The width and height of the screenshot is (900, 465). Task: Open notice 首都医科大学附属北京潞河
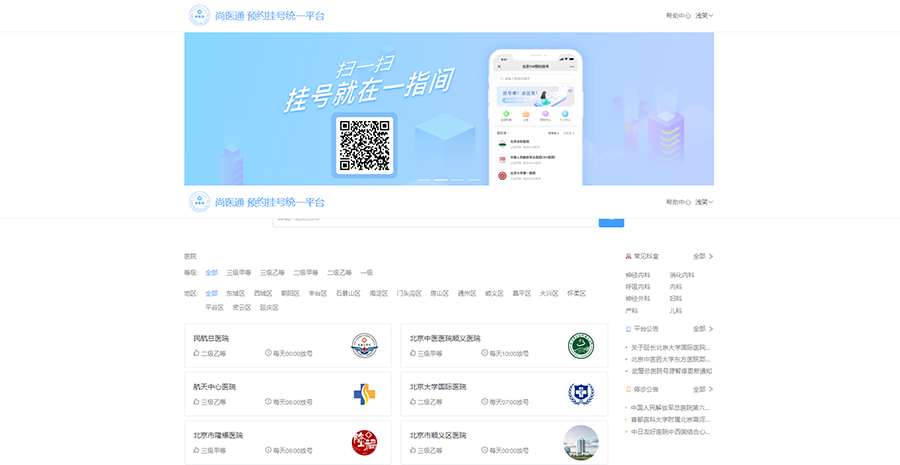pyautogui.click(x=670, y=420)
